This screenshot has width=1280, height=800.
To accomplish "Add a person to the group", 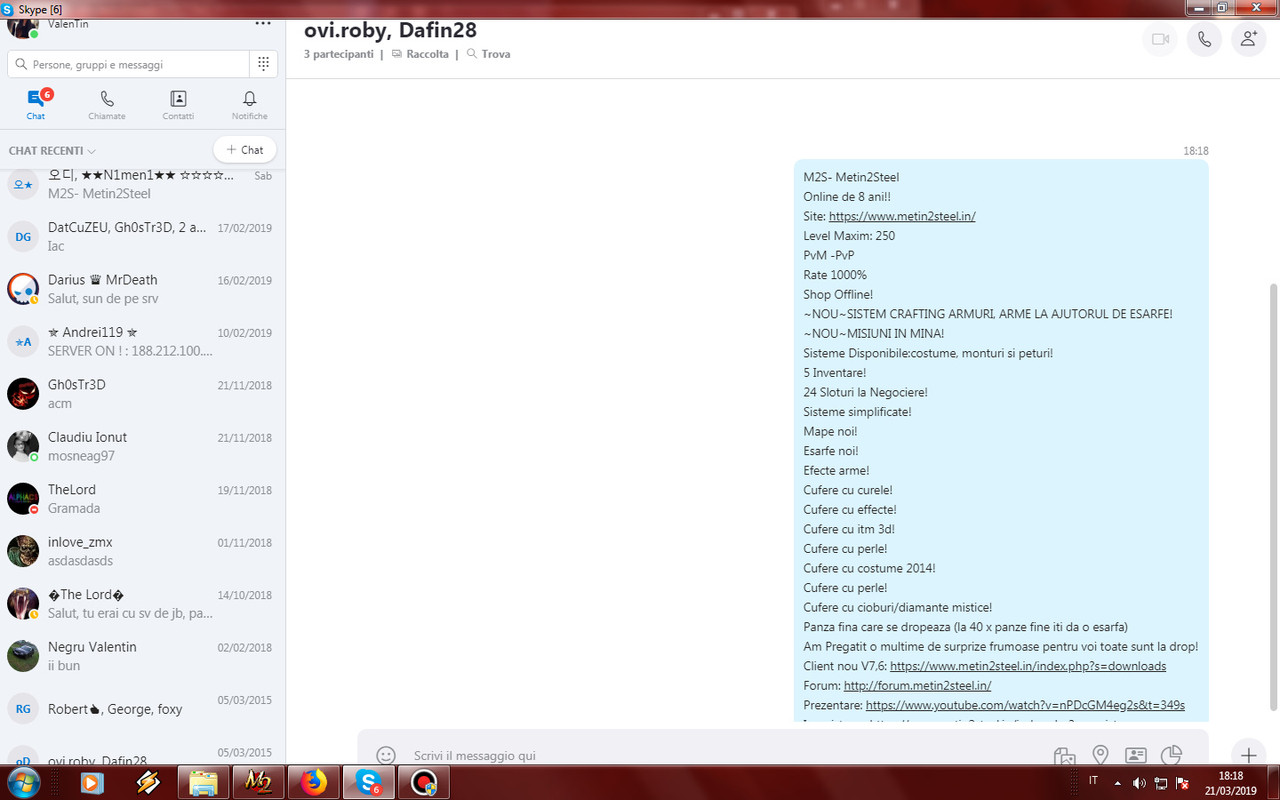I will (x=1249, y=39).
